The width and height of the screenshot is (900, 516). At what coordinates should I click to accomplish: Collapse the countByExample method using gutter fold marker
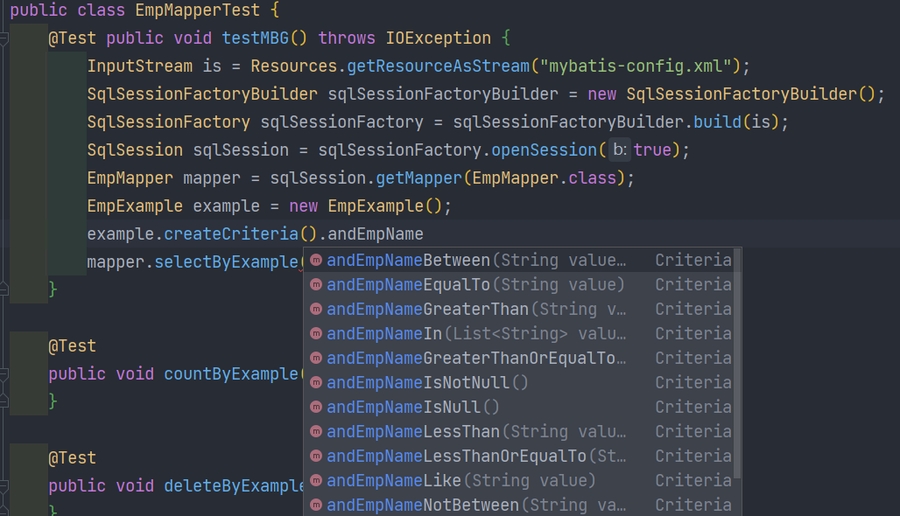[x=4, y=374]
